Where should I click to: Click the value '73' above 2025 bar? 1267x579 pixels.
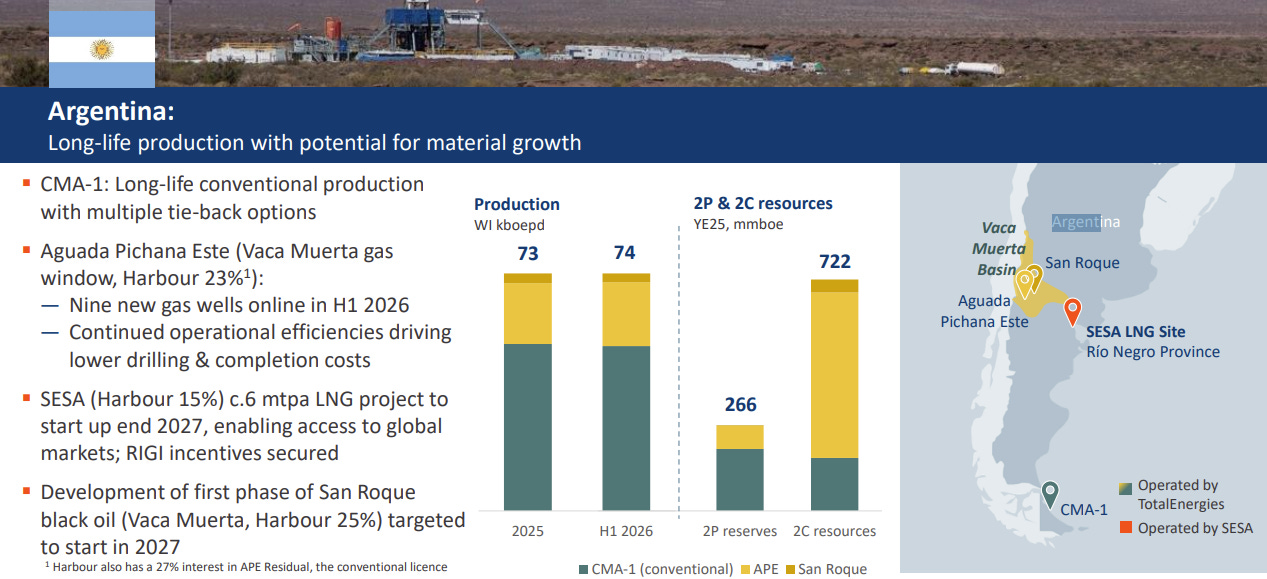click(528, 254)
